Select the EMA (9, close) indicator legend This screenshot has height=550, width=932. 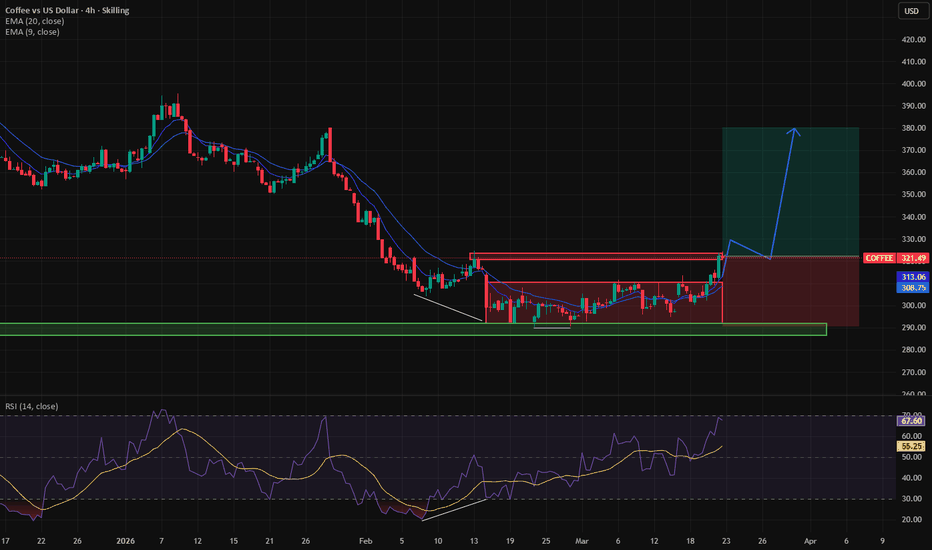32,32
